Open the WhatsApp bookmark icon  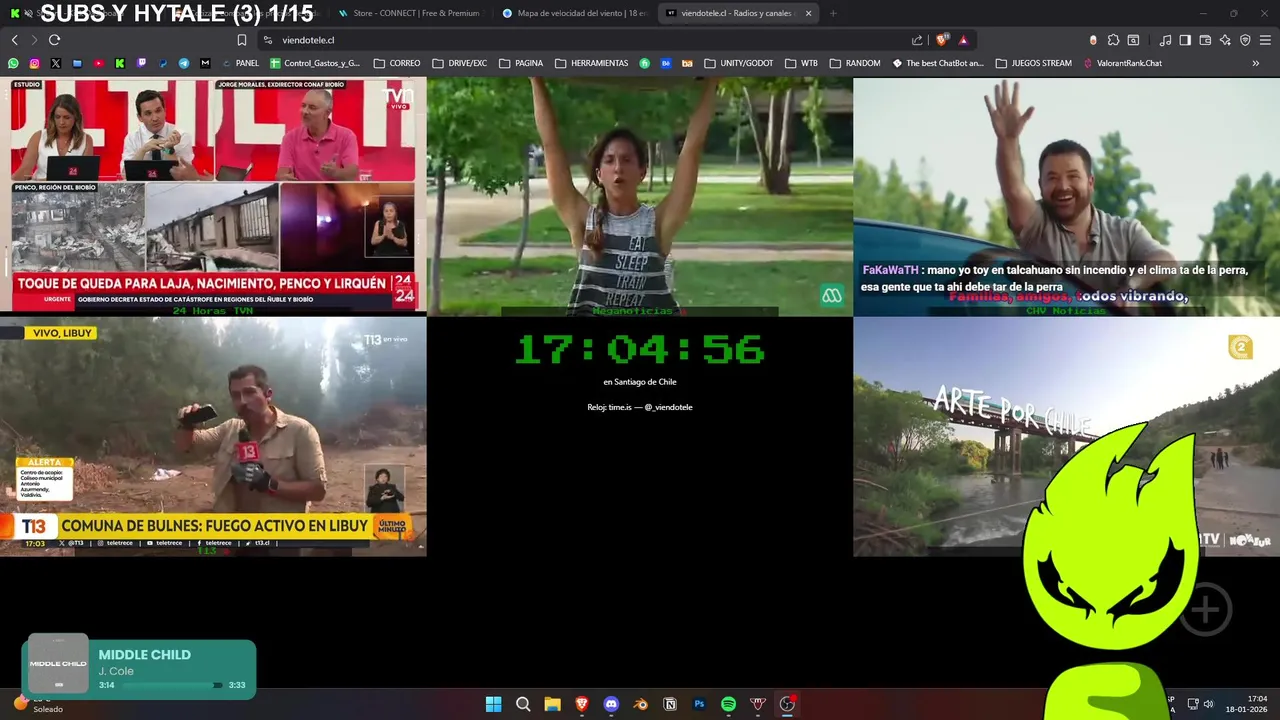(x=13, y=63)
